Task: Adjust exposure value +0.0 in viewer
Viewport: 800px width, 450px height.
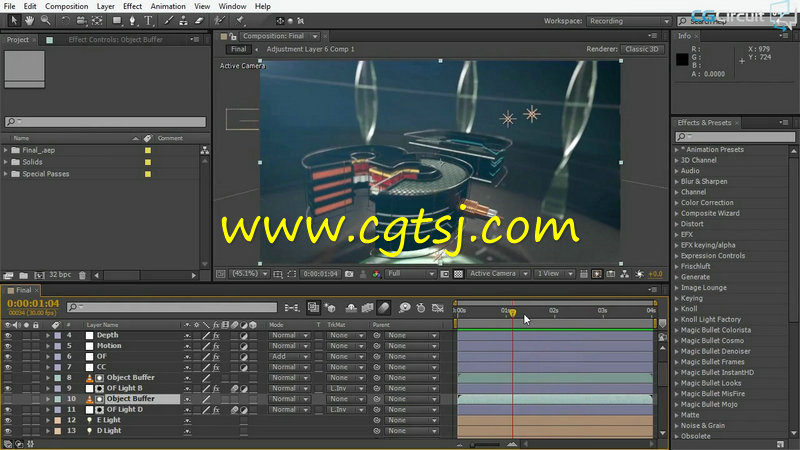Action: [655, 274]
